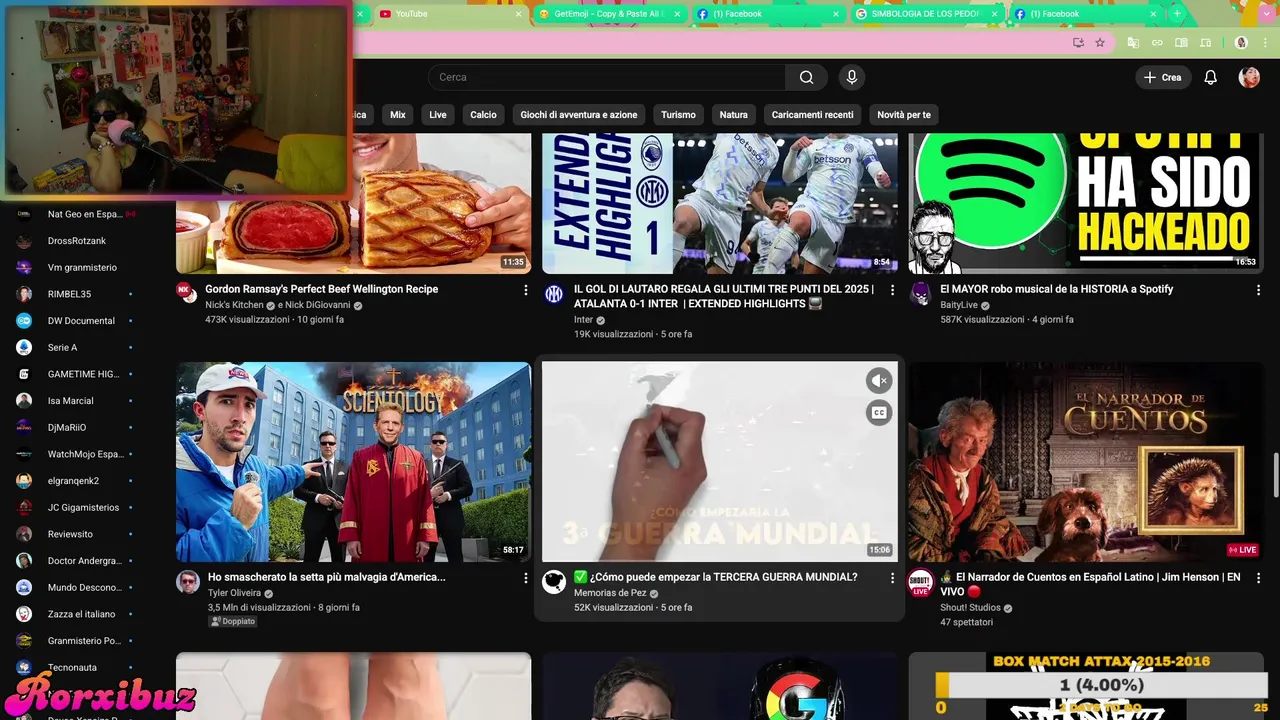The height and width of the screenshot is (720, 1280).
Task: Close the GetEmoji browser tab
Action: point(677,14)
